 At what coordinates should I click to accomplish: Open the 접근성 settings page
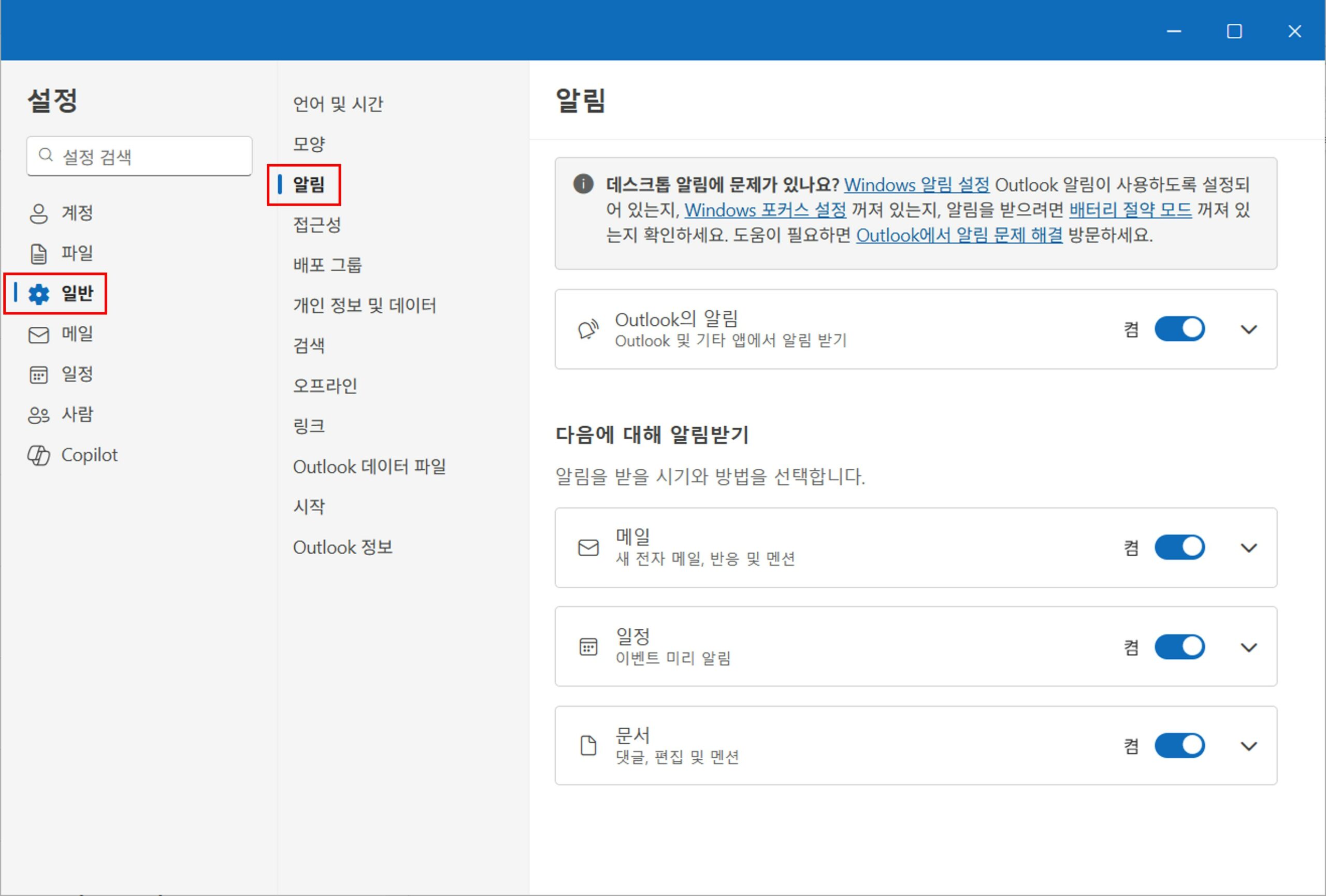click(x=316, y=225)
